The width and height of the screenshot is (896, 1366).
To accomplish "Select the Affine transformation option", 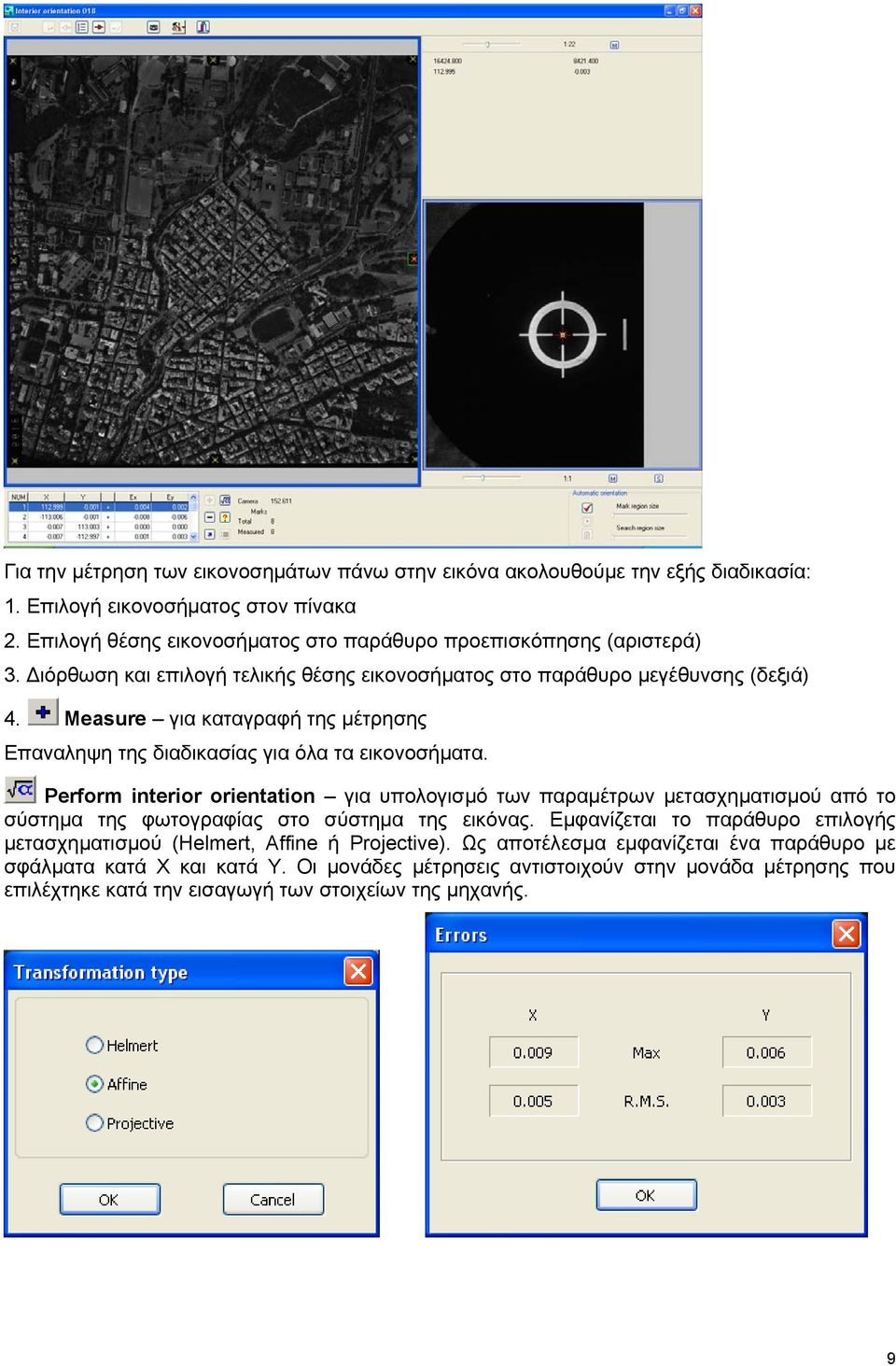I will click(117, 1084).
